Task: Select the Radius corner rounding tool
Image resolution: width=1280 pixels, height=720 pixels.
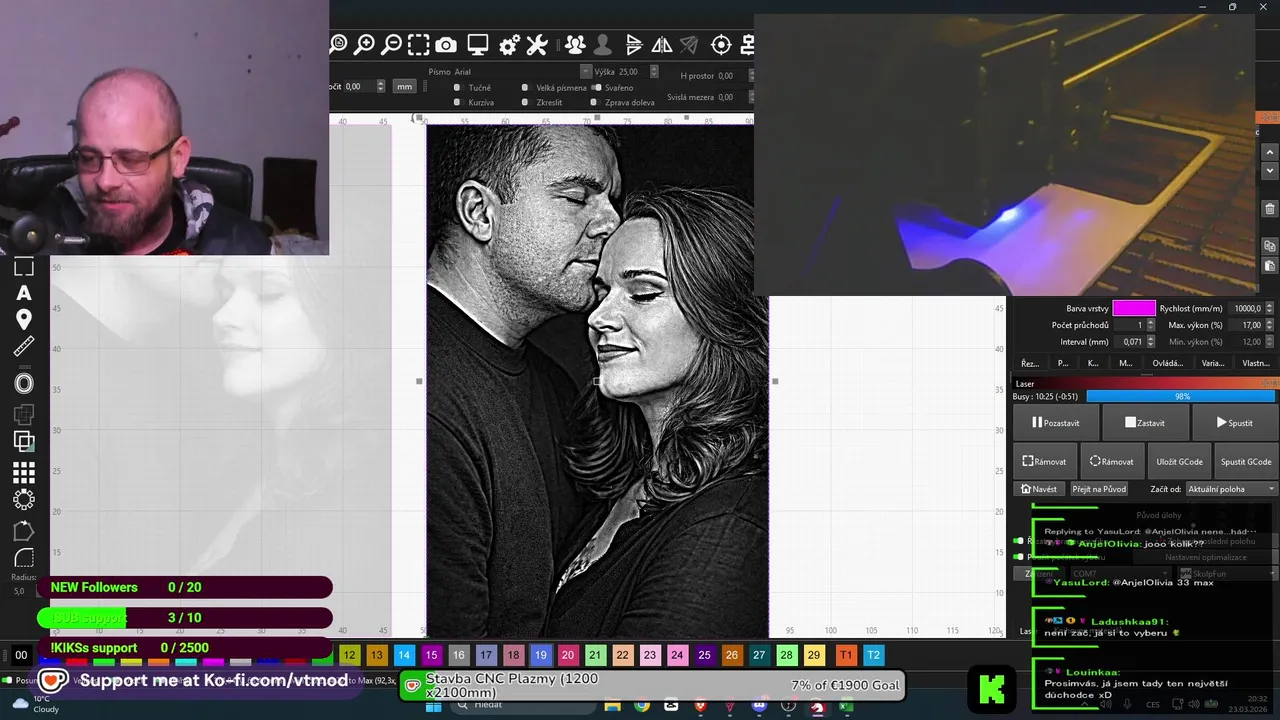Action: (24, 558)
